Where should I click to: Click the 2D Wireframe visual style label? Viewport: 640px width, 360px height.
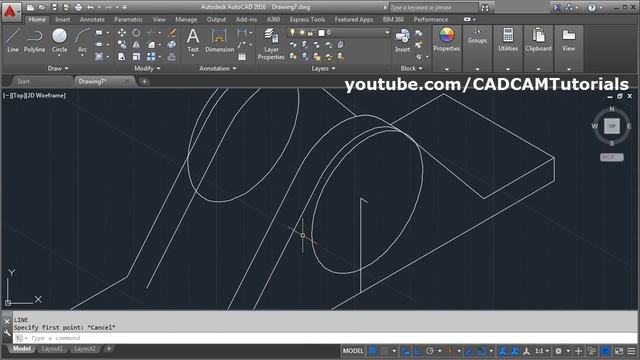pyautogui.click(x=47, y=96)
